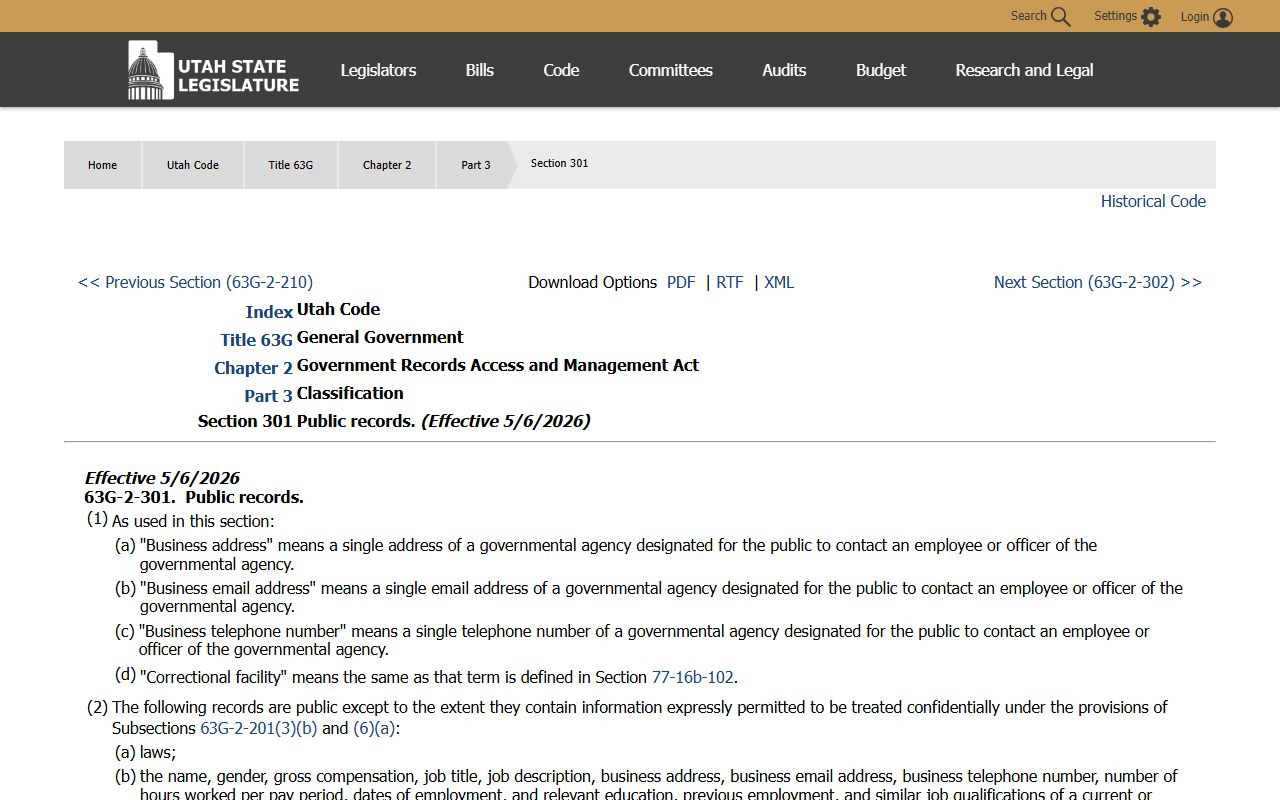
Task: Select Title 63G breadcrumb
Action: (291, 165)
